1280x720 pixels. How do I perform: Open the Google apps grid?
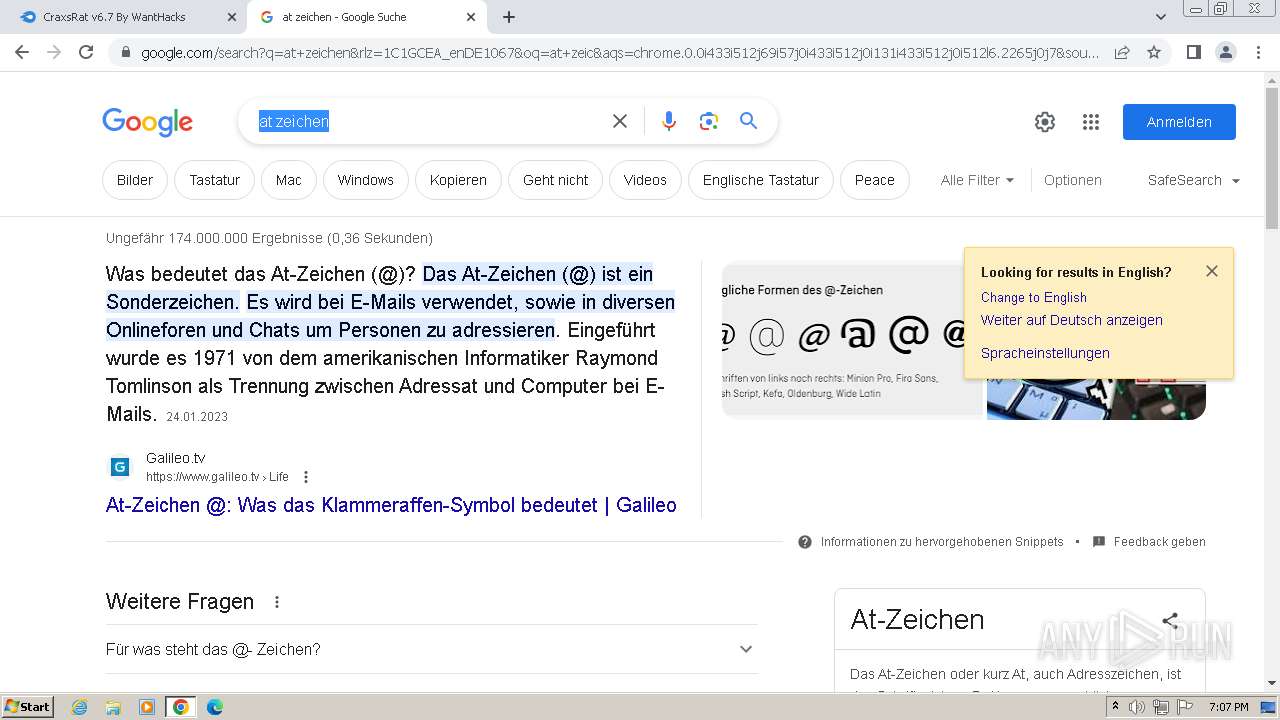[x=1091, y=122]
